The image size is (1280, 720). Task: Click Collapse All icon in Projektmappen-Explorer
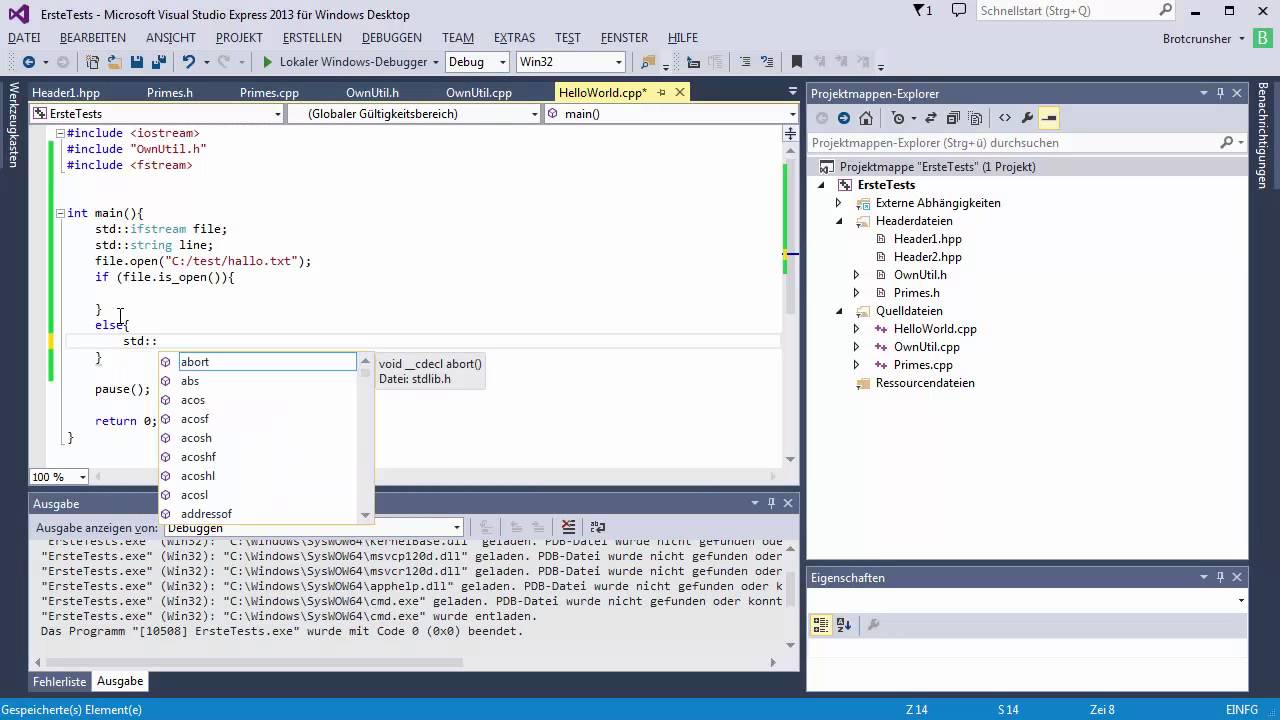[x=953, y=118]
